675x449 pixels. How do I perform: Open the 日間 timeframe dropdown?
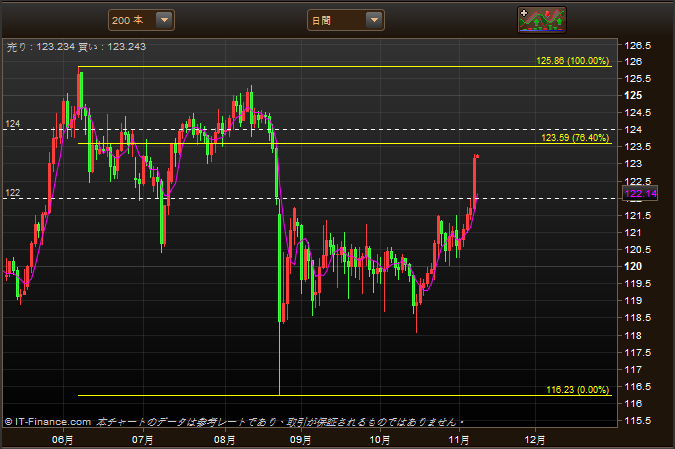coord(346,20)
